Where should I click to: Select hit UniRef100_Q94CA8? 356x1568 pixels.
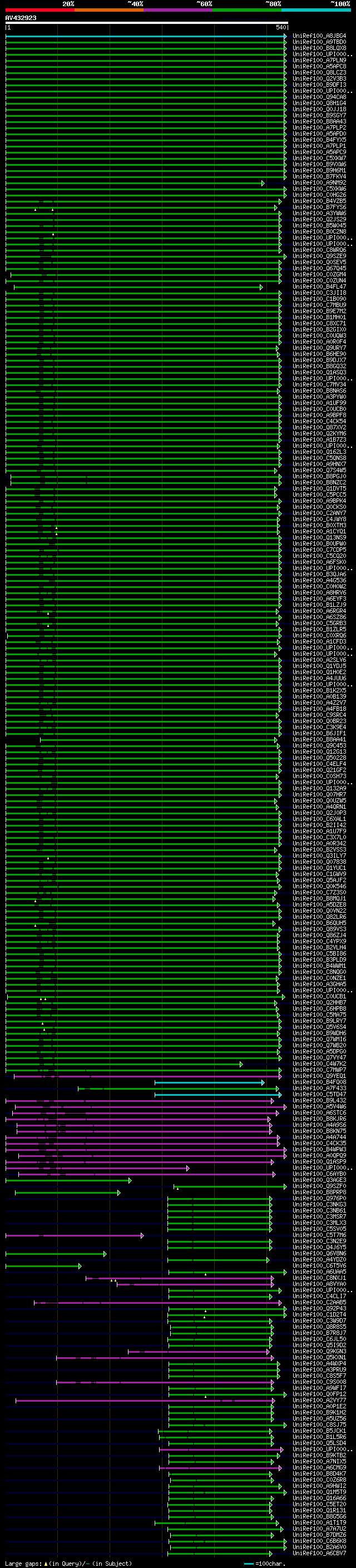(x=319, y=97)
